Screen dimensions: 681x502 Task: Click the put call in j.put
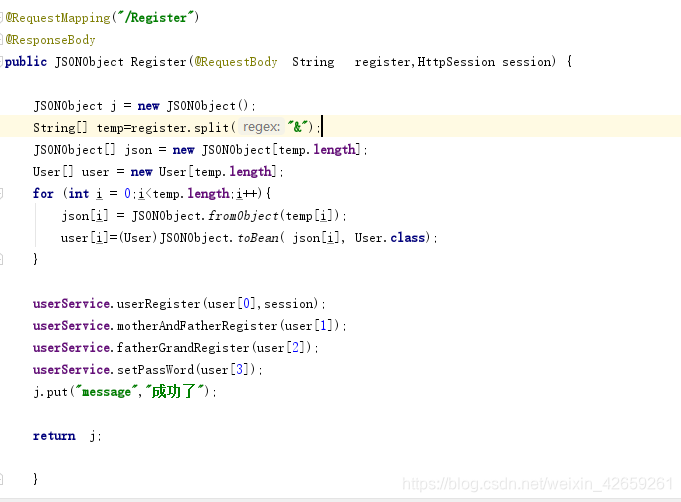tap(57, 392)
